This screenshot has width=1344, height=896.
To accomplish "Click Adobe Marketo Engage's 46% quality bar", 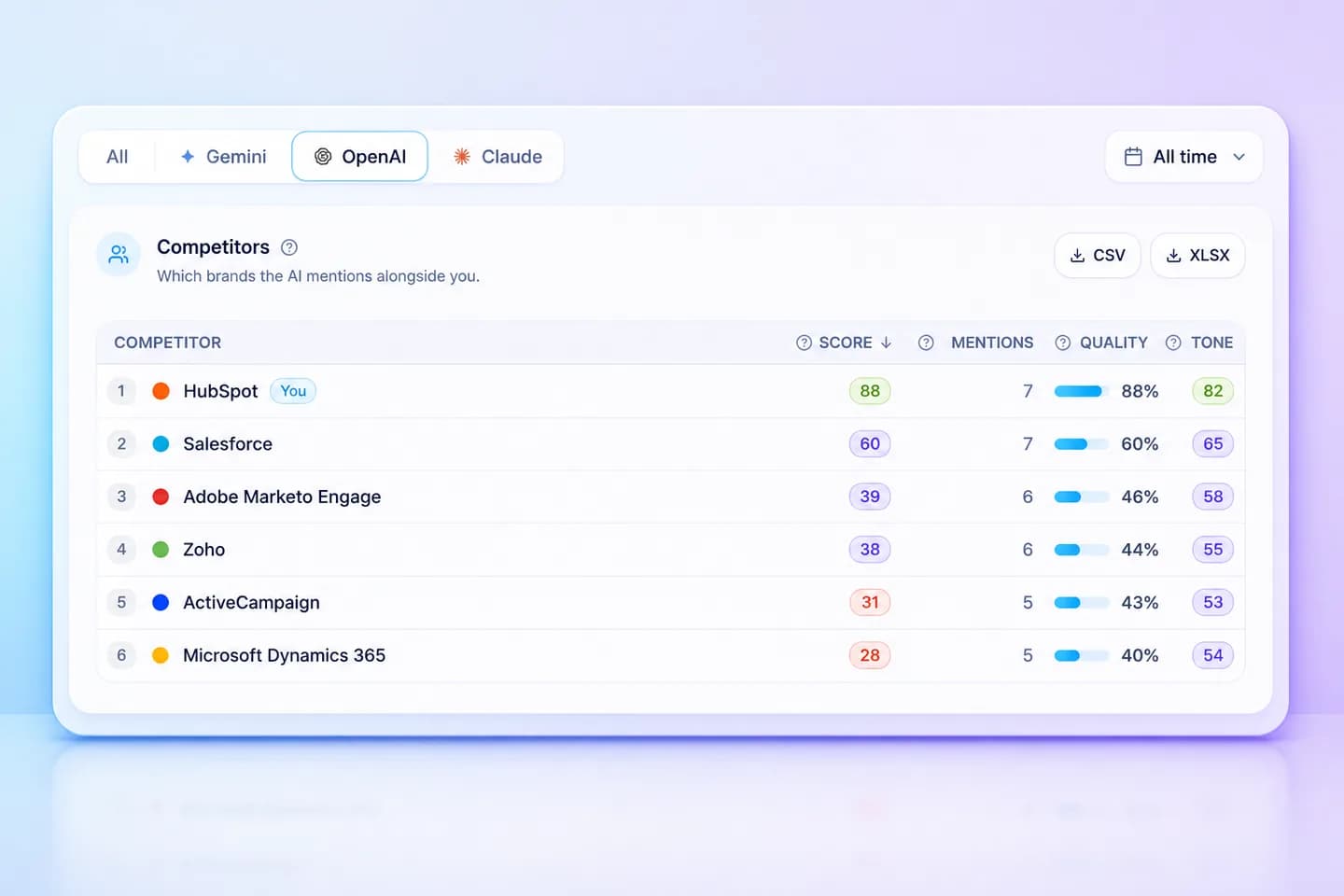I will pyautogui.click(x=1082, y=497).
